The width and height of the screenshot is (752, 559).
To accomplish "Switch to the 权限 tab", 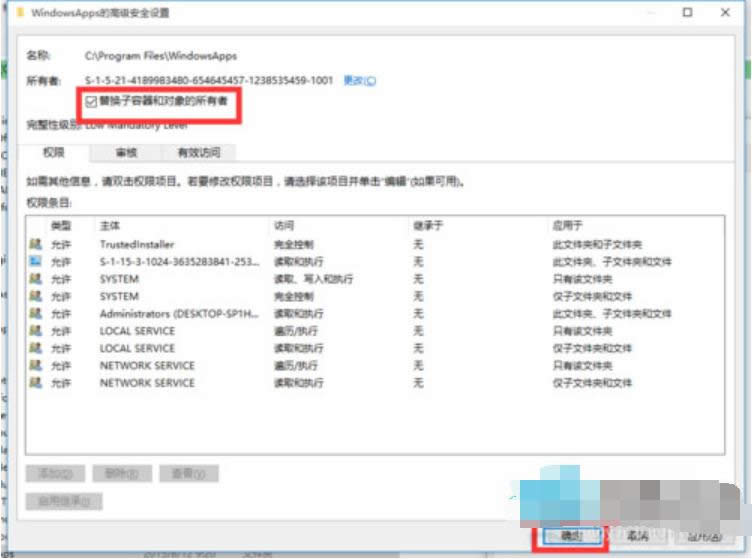I will click(54, 153).
